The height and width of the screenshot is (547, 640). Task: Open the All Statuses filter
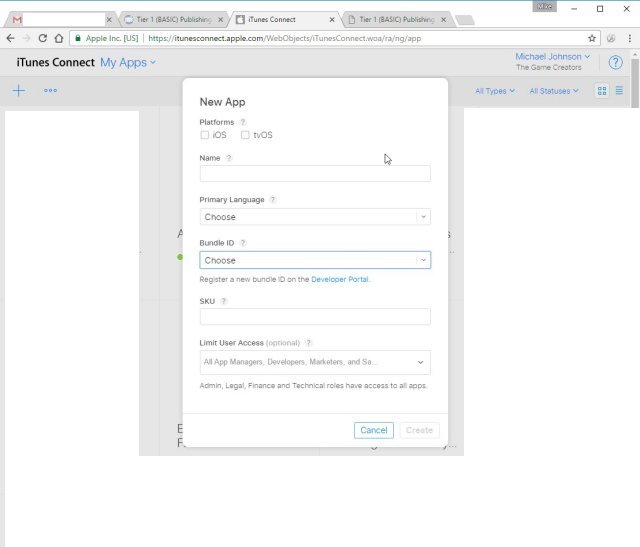click(x=554, y=91)
